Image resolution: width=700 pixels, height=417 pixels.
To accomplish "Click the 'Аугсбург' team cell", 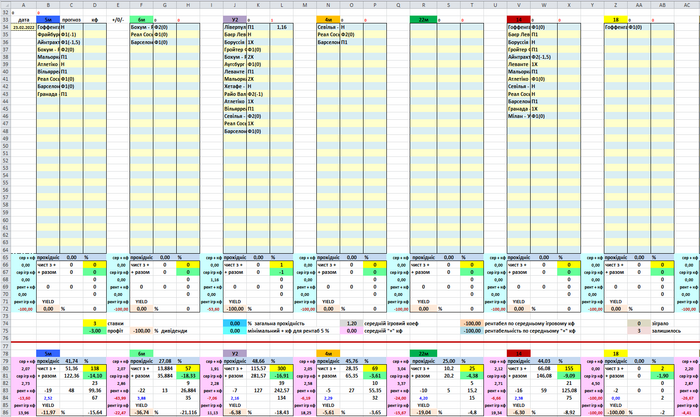I will coord(234,64).
